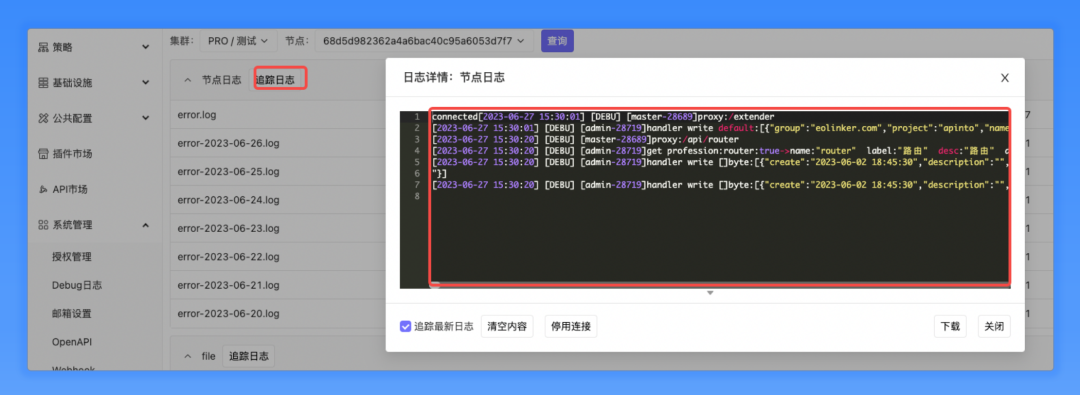Collapse the file section chevron
The width and height of the screenshot is (1080, 395).
[x=187, y=356]
